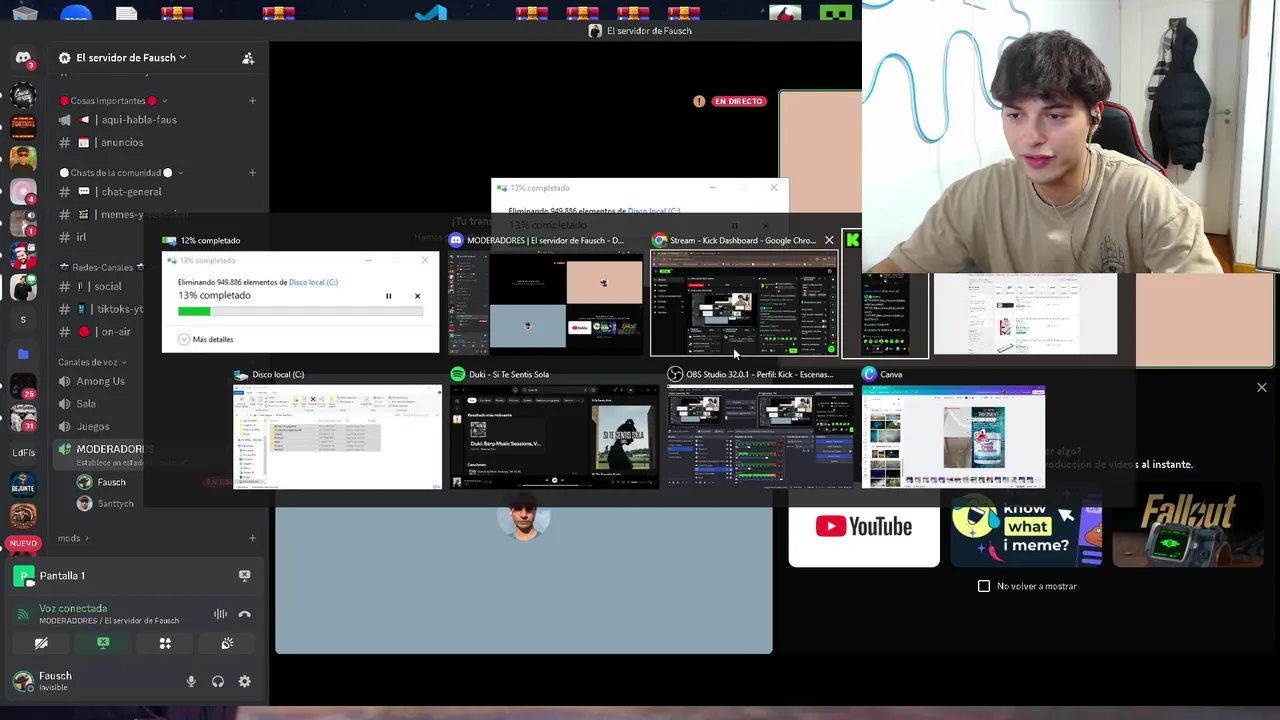Toggle the green screen share button
The width and height of the screenshot is (1280, 720).
pyautogui.click(x=103, y=643)
